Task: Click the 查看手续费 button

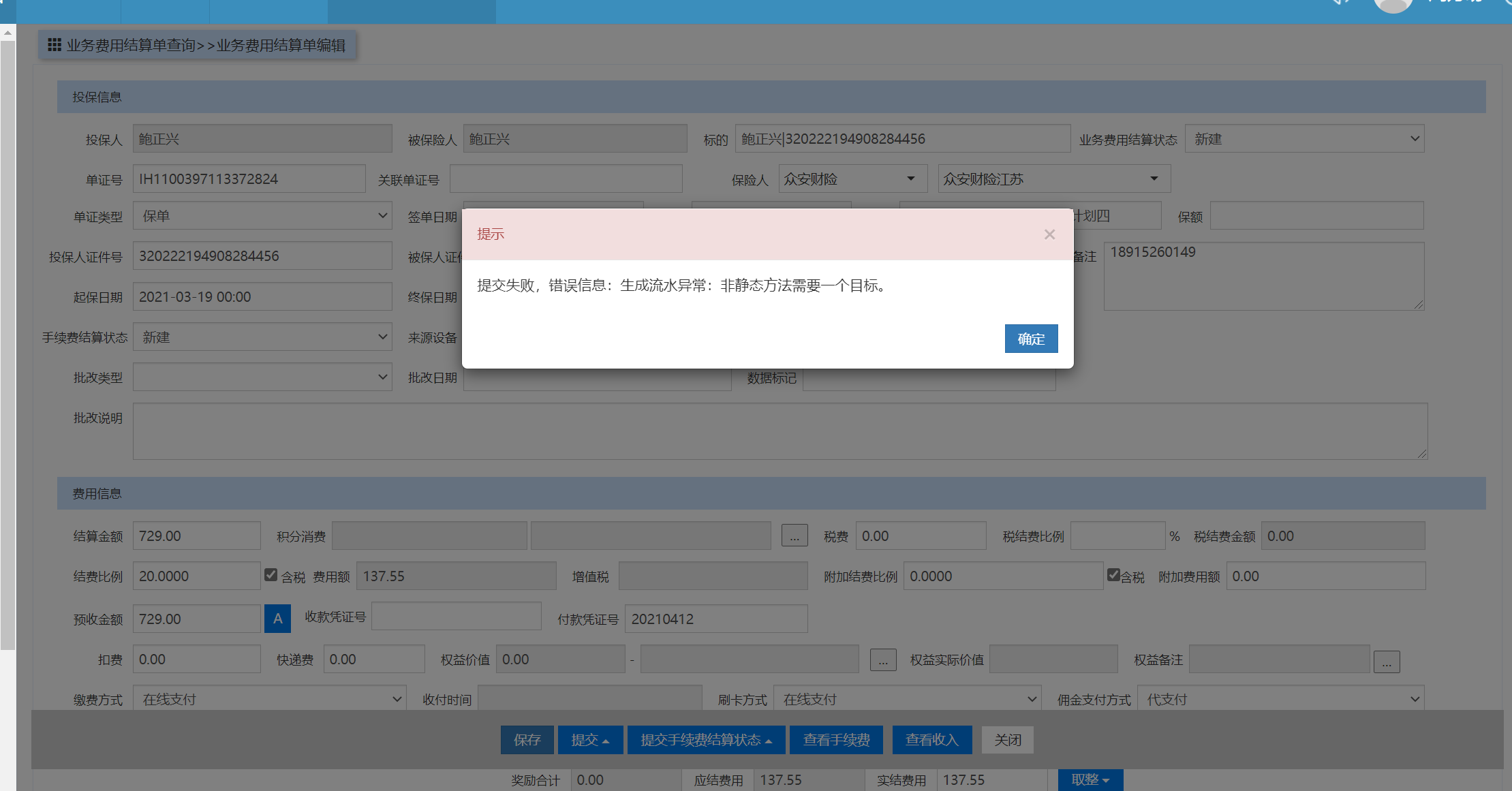Action: [x=836, y=740]
